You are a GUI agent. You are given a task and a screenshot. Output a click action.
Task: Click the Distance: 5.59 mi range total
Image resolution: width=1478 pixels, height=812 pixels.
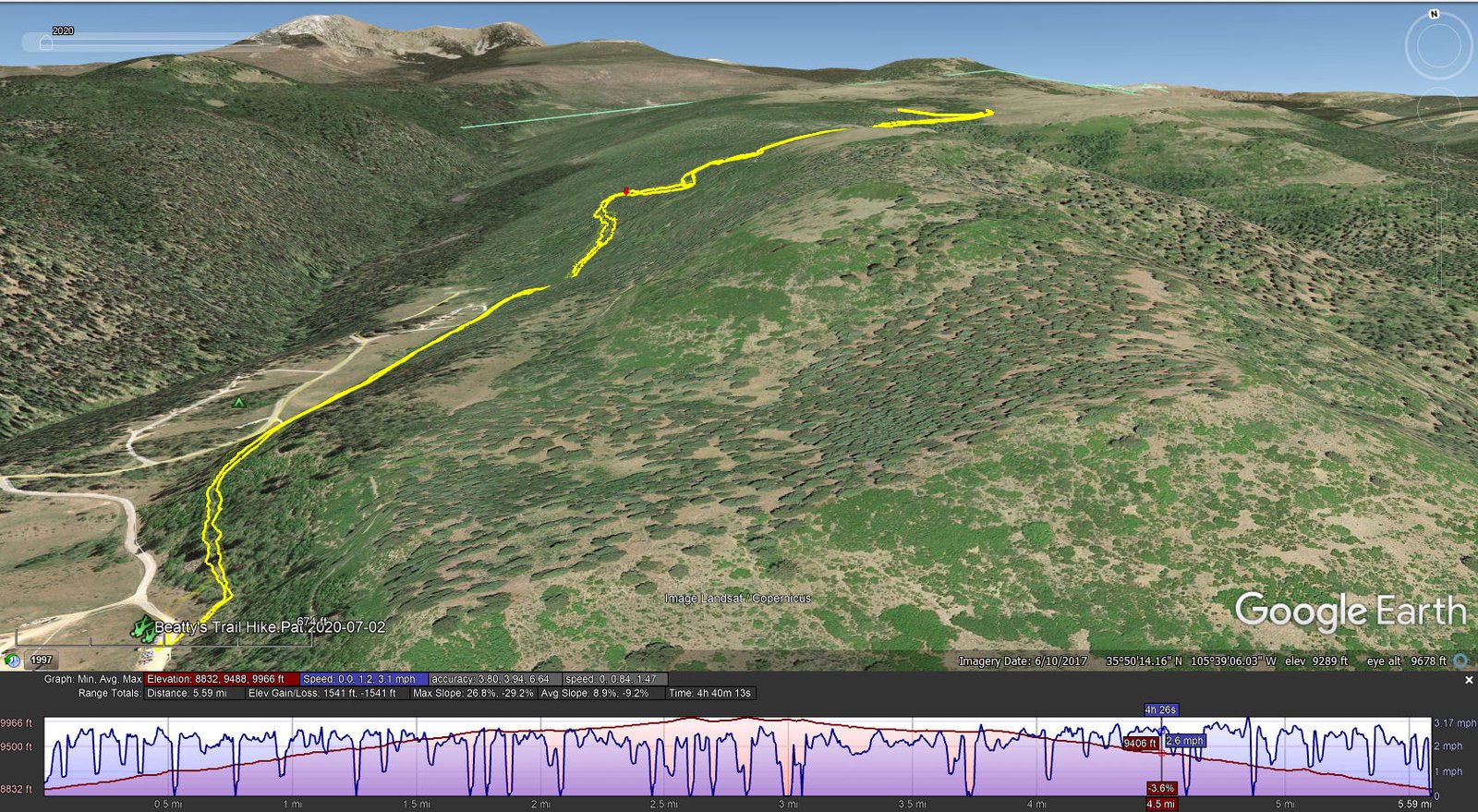pyautogui.click(x=195, y=693)
